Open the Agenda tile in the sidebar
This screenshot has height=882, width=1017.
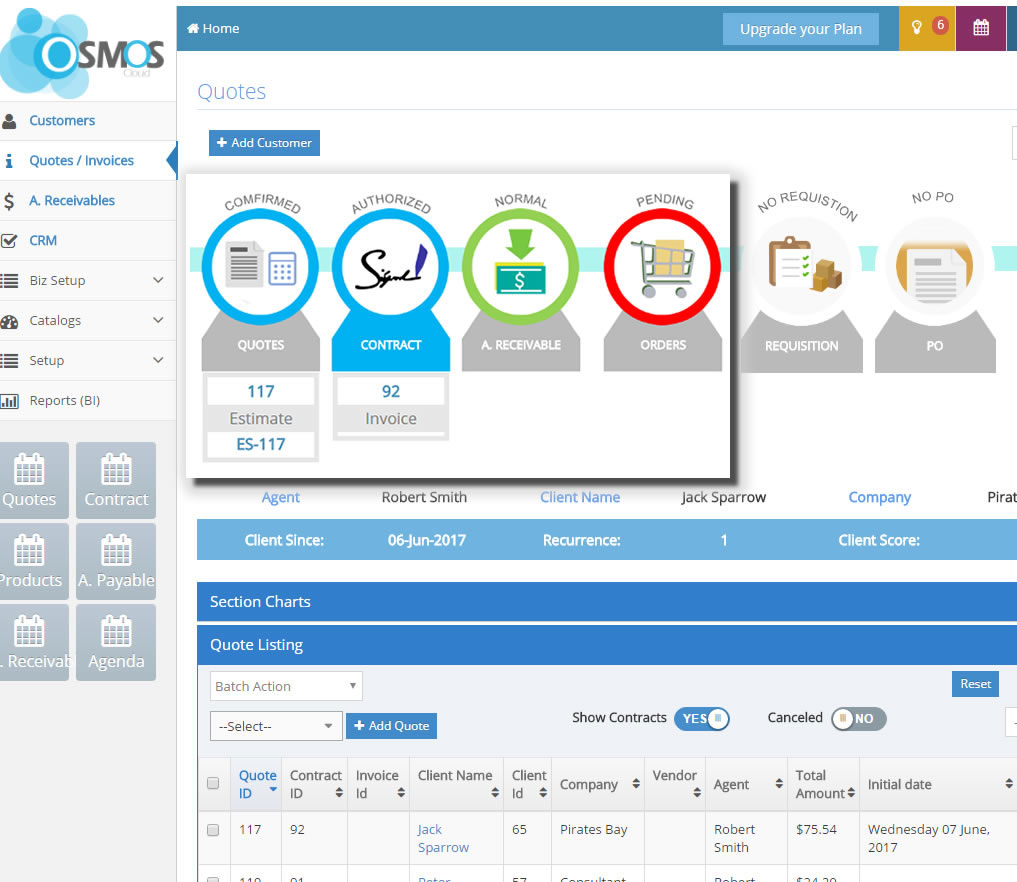pyautogui.click(x=115, y=642)
